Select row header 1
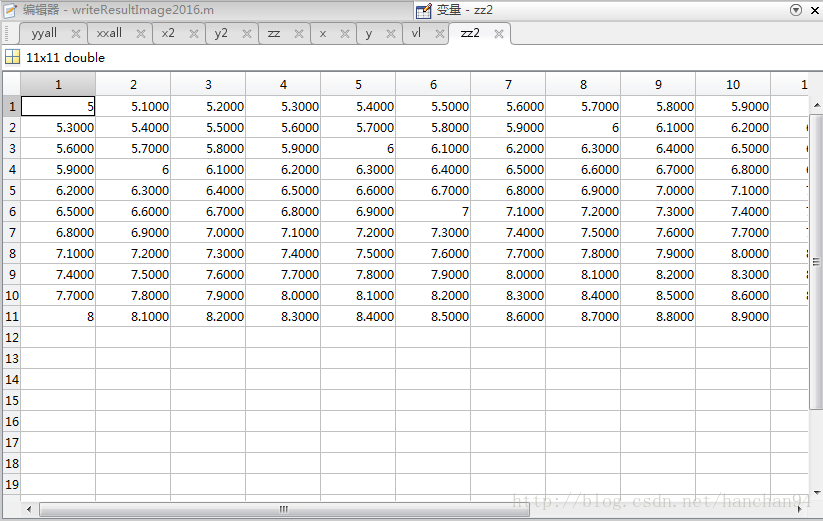This screenshot has height=521, width=823. tap(12, 107)
